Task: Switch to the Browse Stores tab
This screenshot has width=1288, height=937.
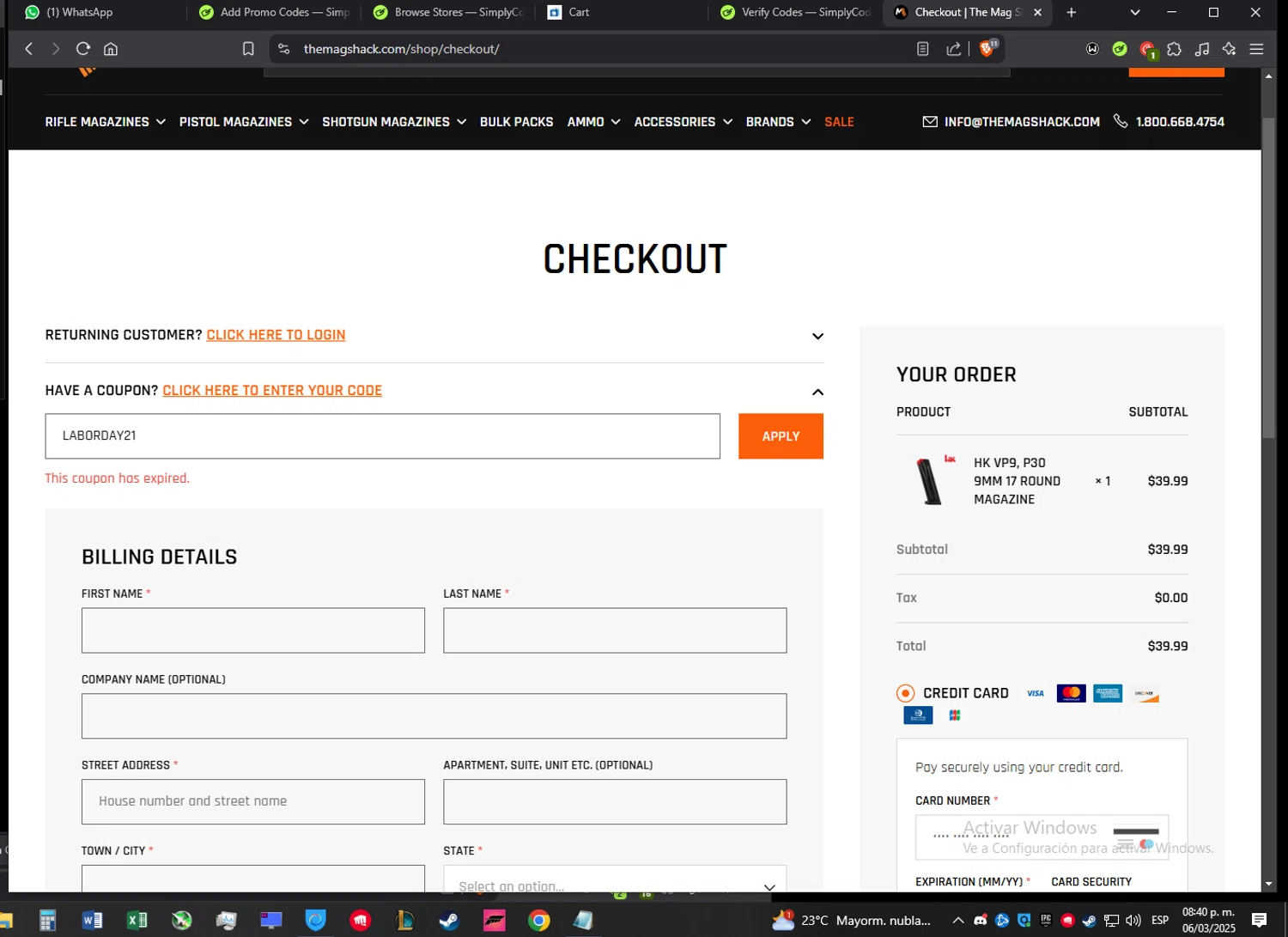Action: coord(448,12)
